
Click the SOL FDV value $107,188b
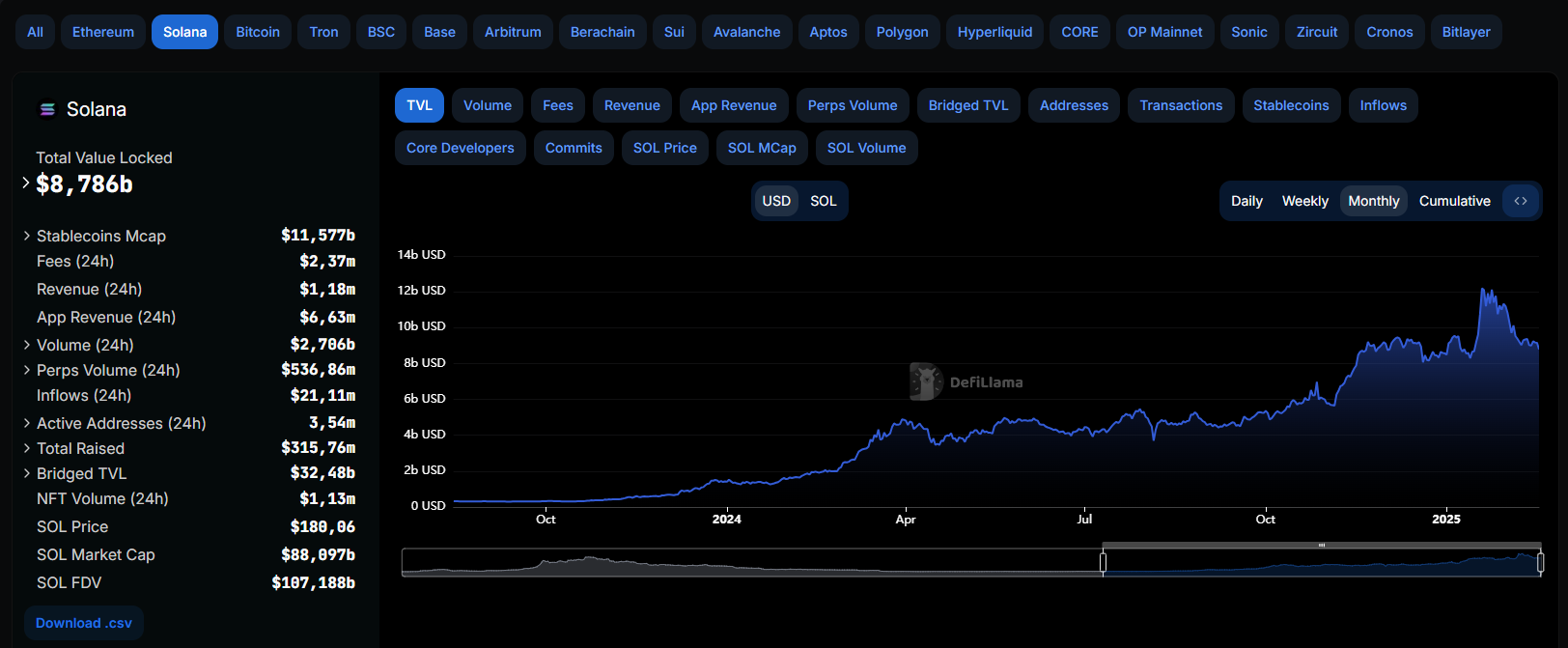(314, 582)
